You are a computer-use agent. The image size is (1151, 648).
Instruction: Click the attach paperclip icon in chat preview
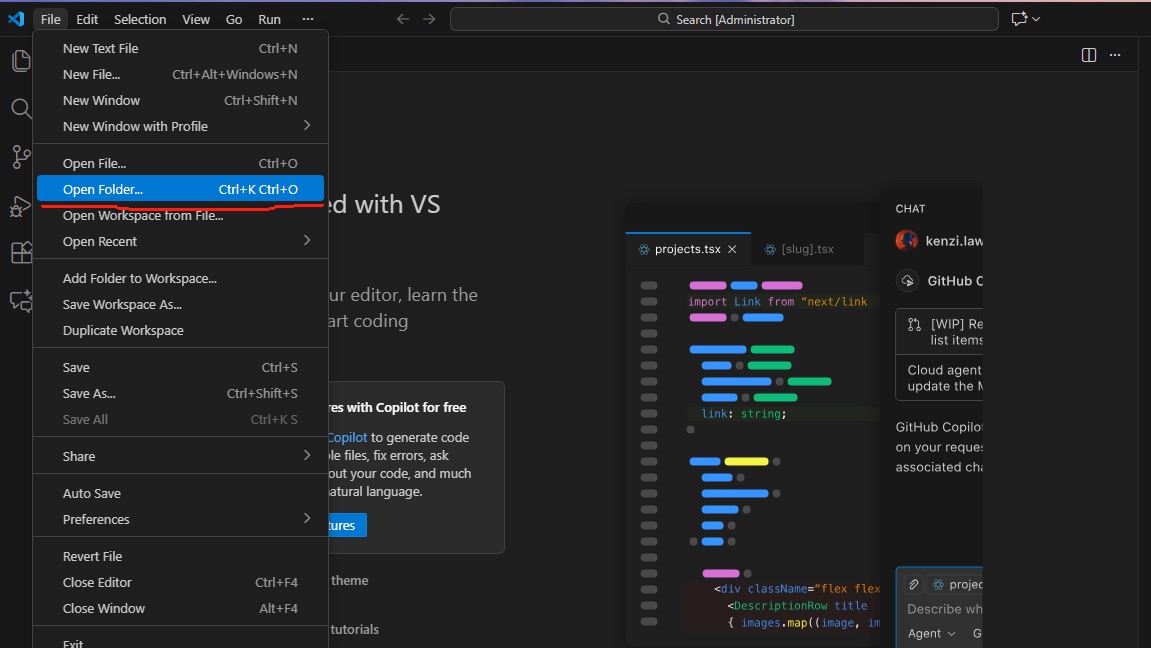tap(913, 584)
